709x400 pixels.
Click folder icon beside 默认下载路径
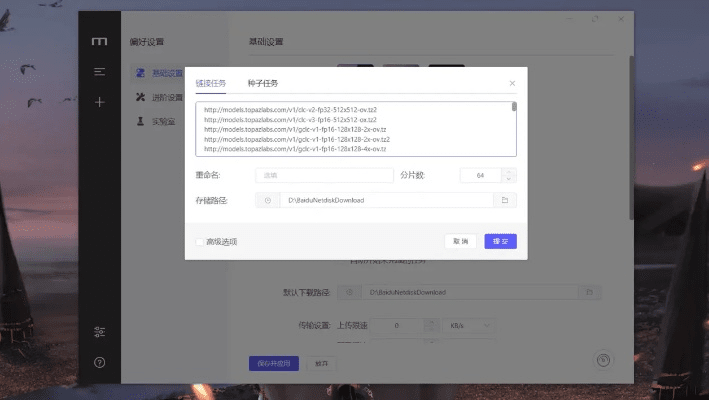click(589, 292)
